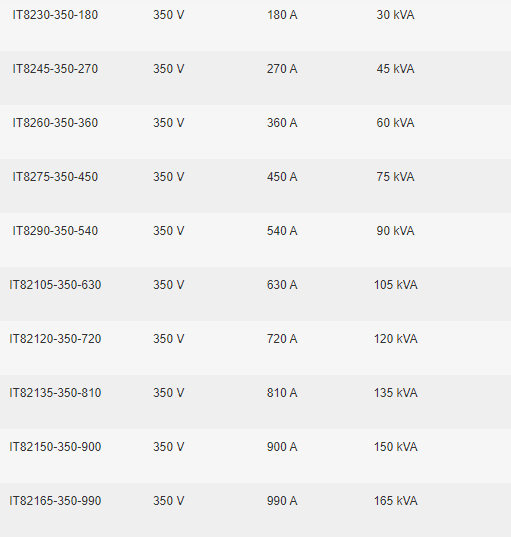Select model IT82135-350-810

click(55, 393)
